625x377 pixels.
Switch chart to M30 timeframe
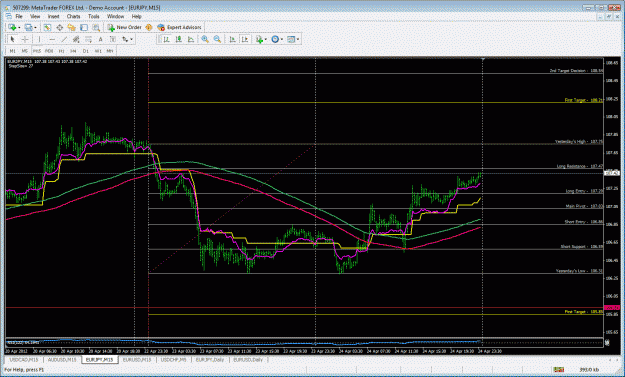[49, 51]
